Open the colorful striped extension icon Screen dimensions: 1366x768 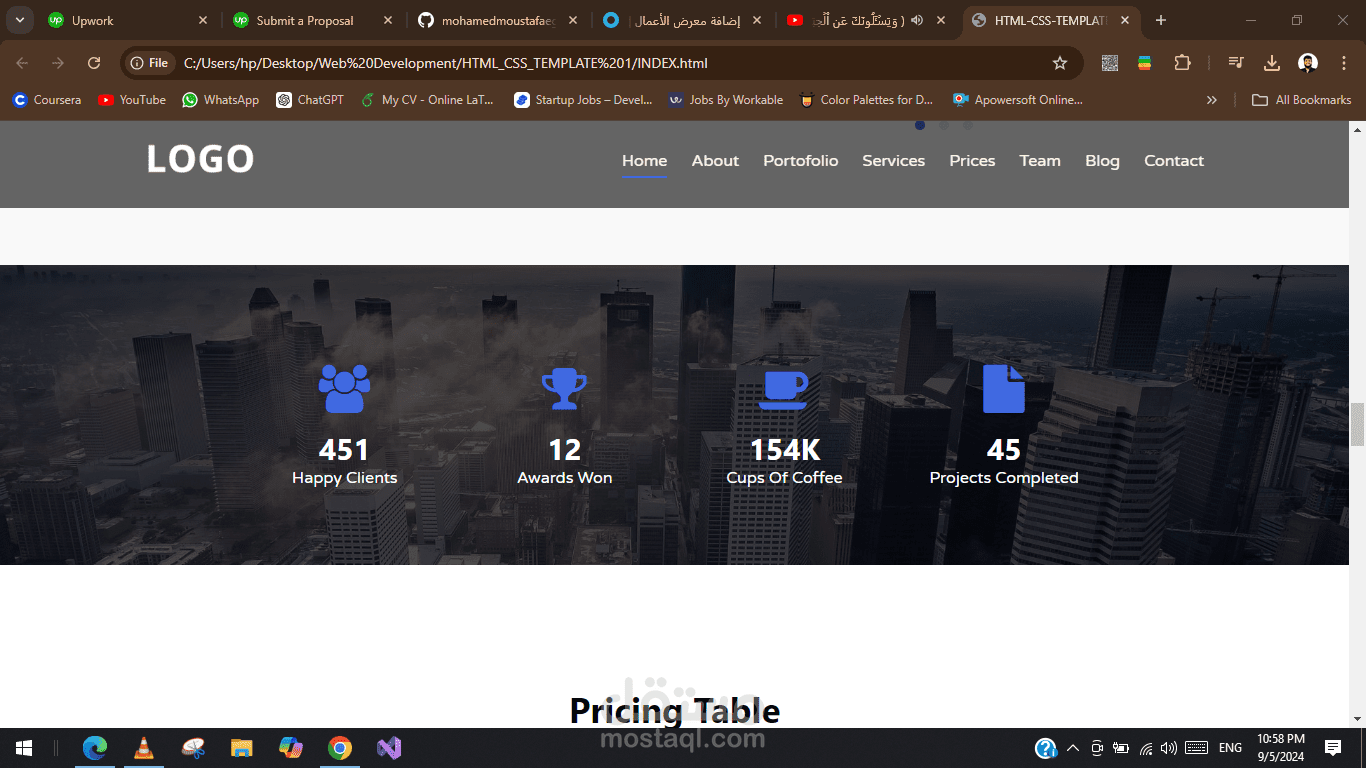click(1144, 63)
